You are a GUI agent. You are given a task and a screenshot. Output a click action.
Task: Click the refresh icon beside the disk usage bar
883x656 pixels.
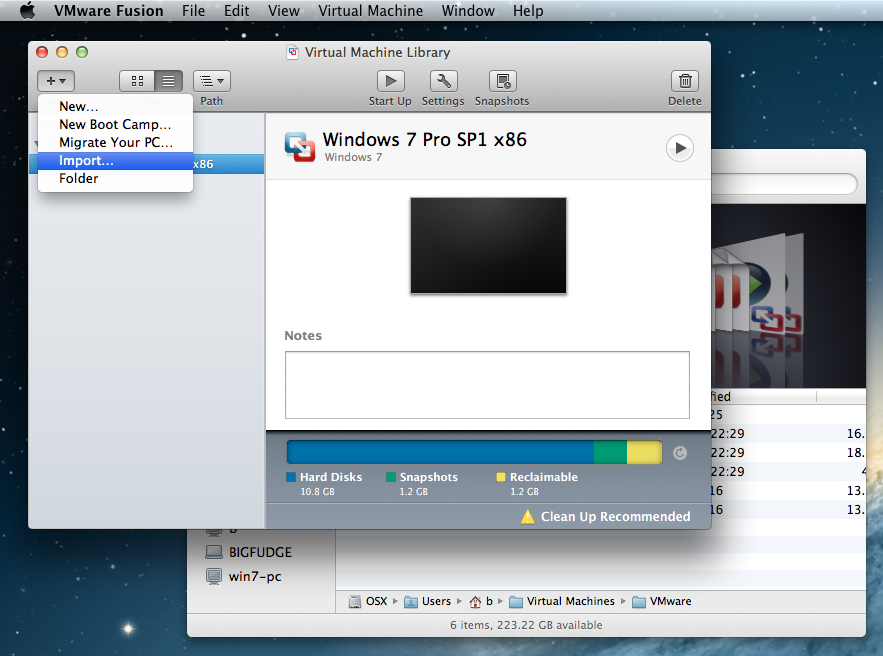[680, 453]
